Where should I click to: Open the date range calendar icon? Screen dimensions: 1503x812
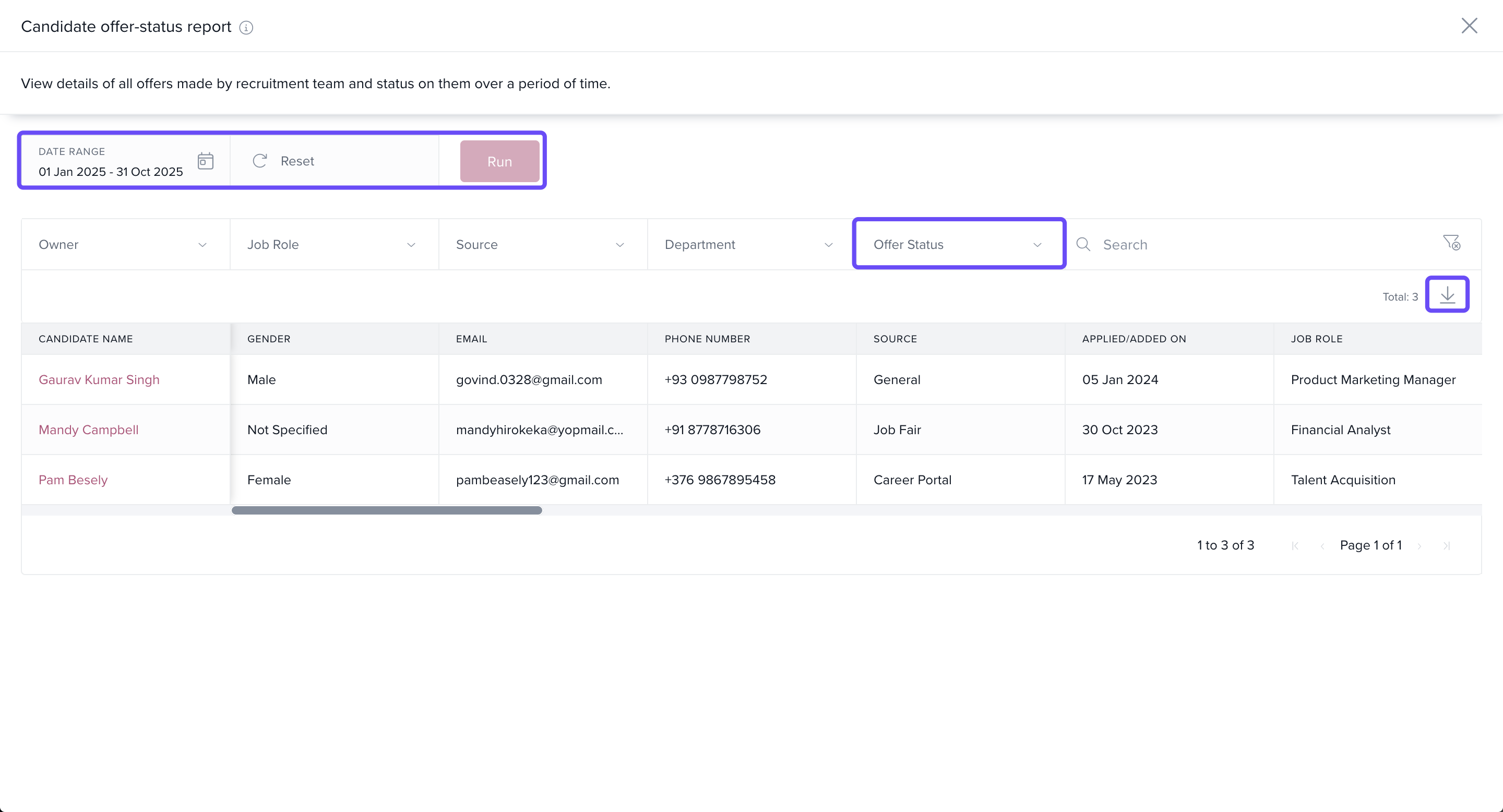(206, 161)
